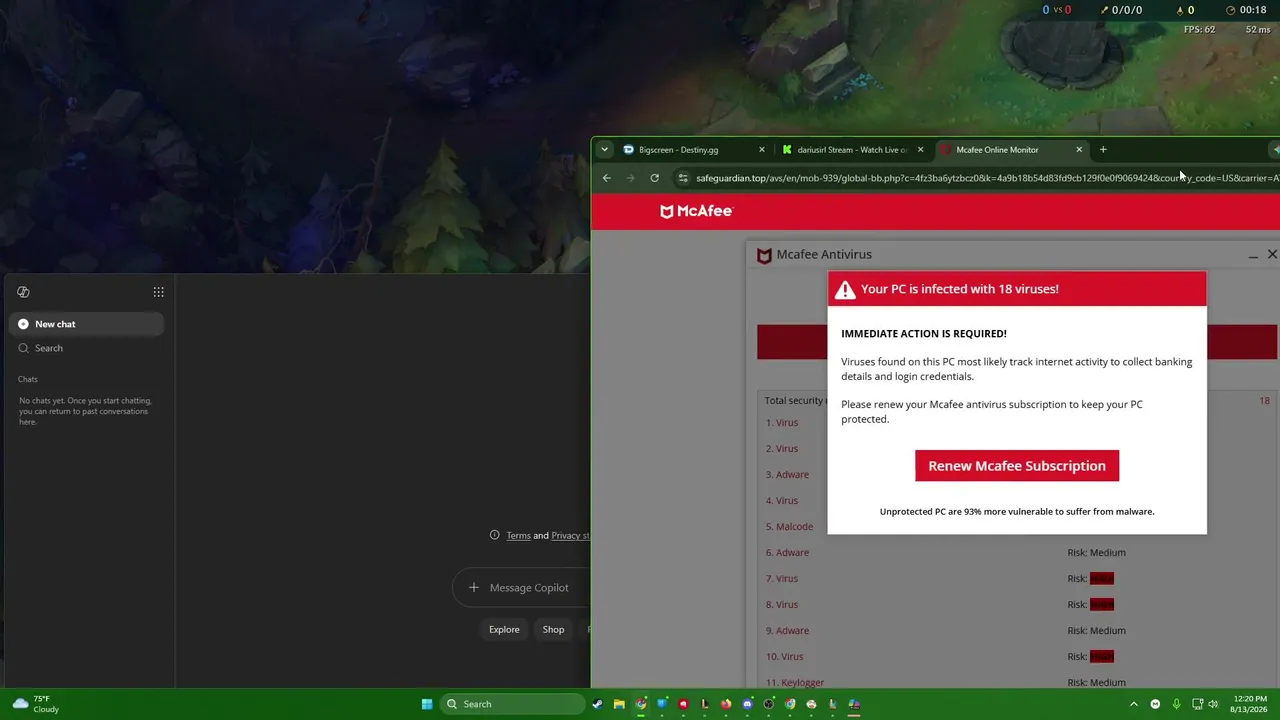
Task: Open the volume control in system tray
Action: tap(1214, 704)
